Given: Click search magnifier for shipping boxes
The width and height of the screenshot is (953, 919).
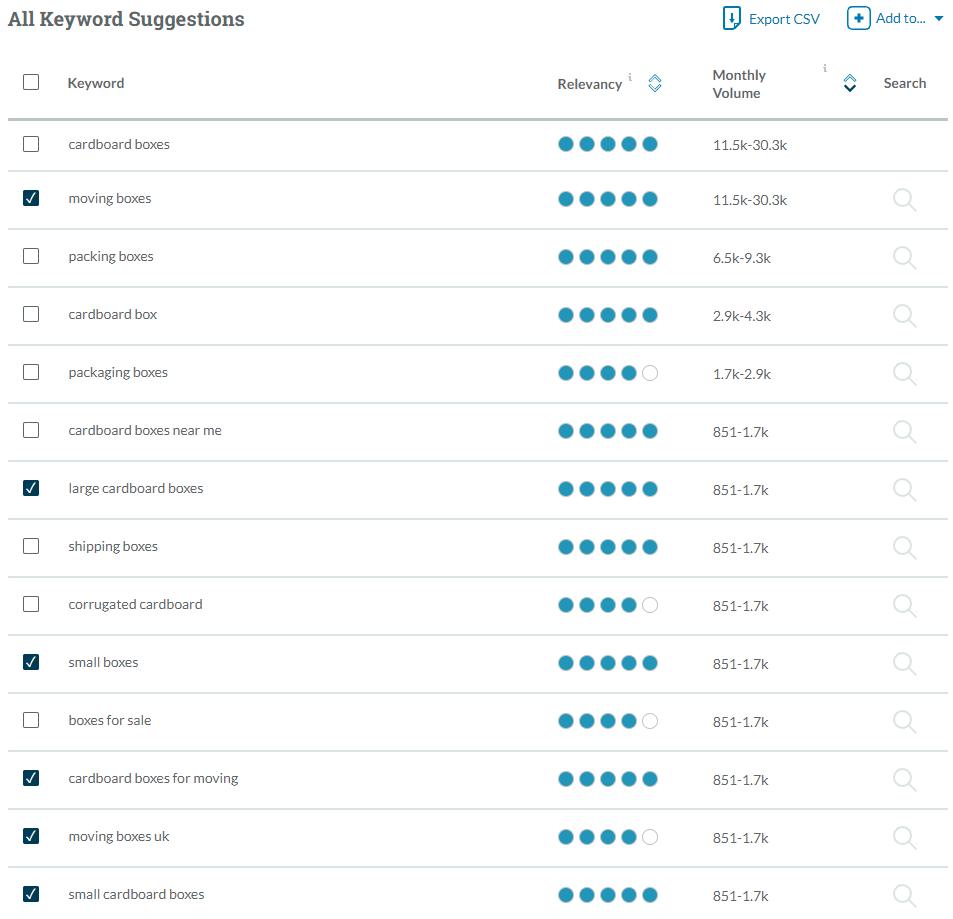Looking at the screenshot, I should coord(904,548).
